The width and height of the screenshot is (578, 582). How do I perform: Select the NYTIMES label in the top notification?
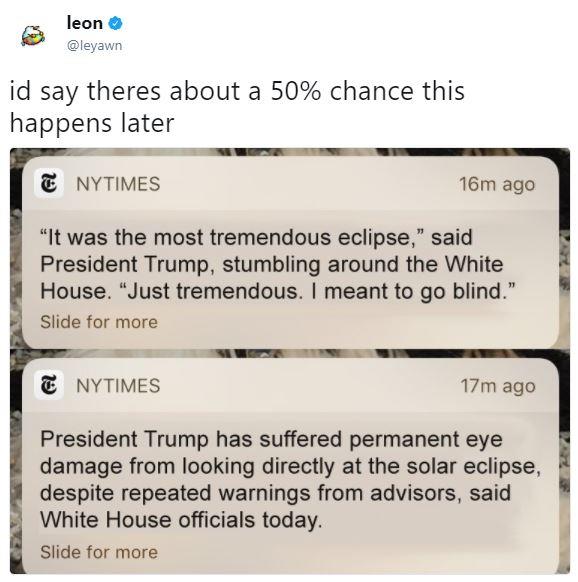click(118, 184)
